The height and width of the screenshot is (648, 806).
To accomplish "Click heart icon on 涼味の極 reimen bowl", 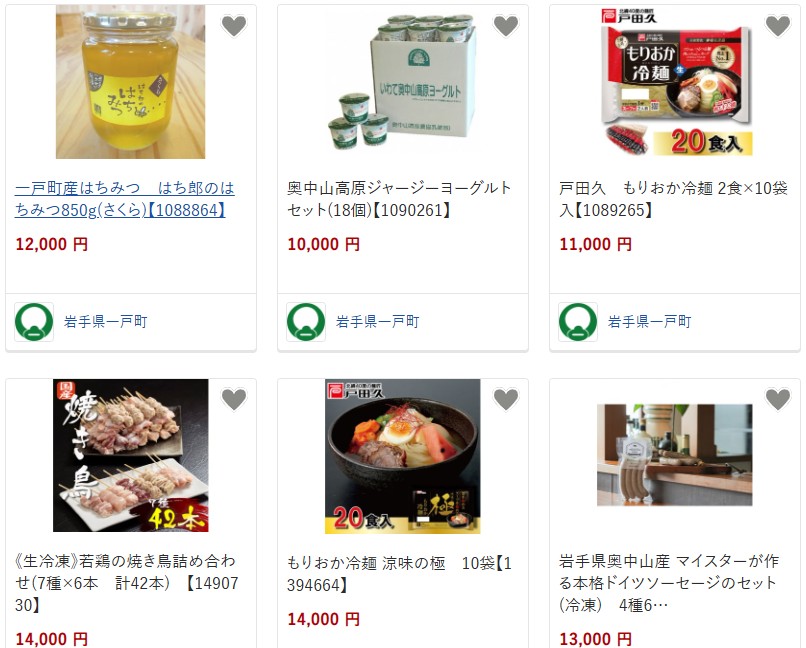I will tap(506, 399).
